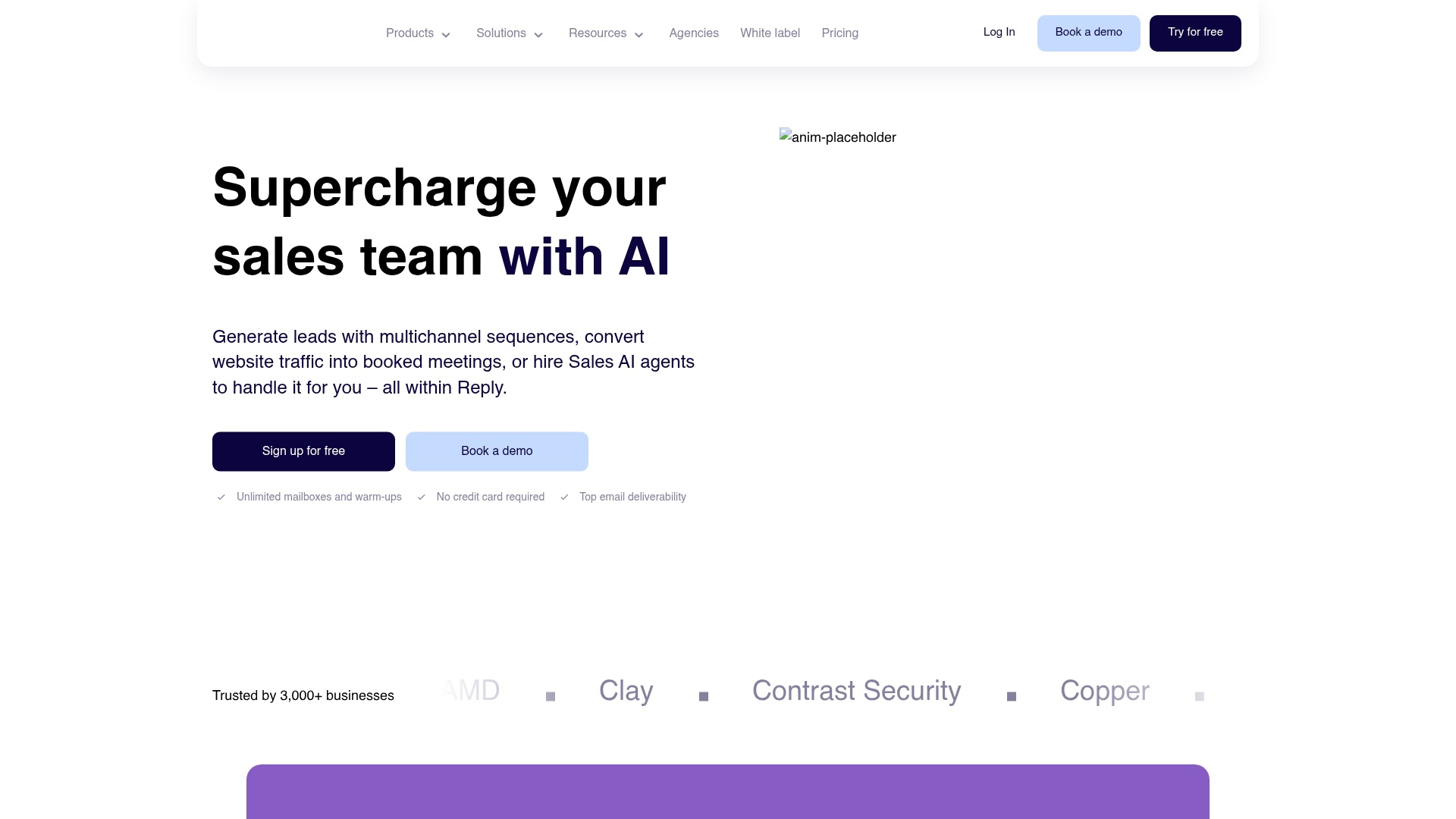Click the checkmark icon beside No credit card required
This screenshot has height=819, width=1456.
[421, 497]
